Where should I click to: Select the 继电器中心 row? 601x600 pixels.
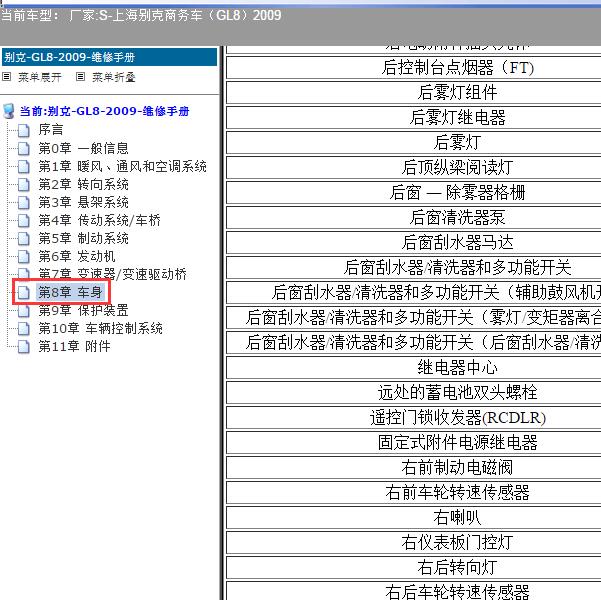(414, 367)
